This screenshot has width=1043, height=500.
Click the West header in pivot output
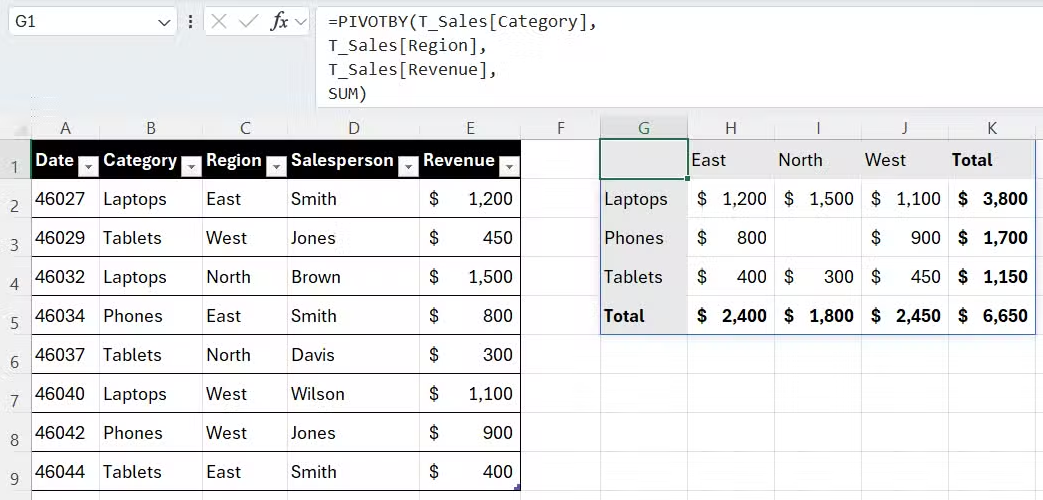pyautogui.click(x=905, y=160)
